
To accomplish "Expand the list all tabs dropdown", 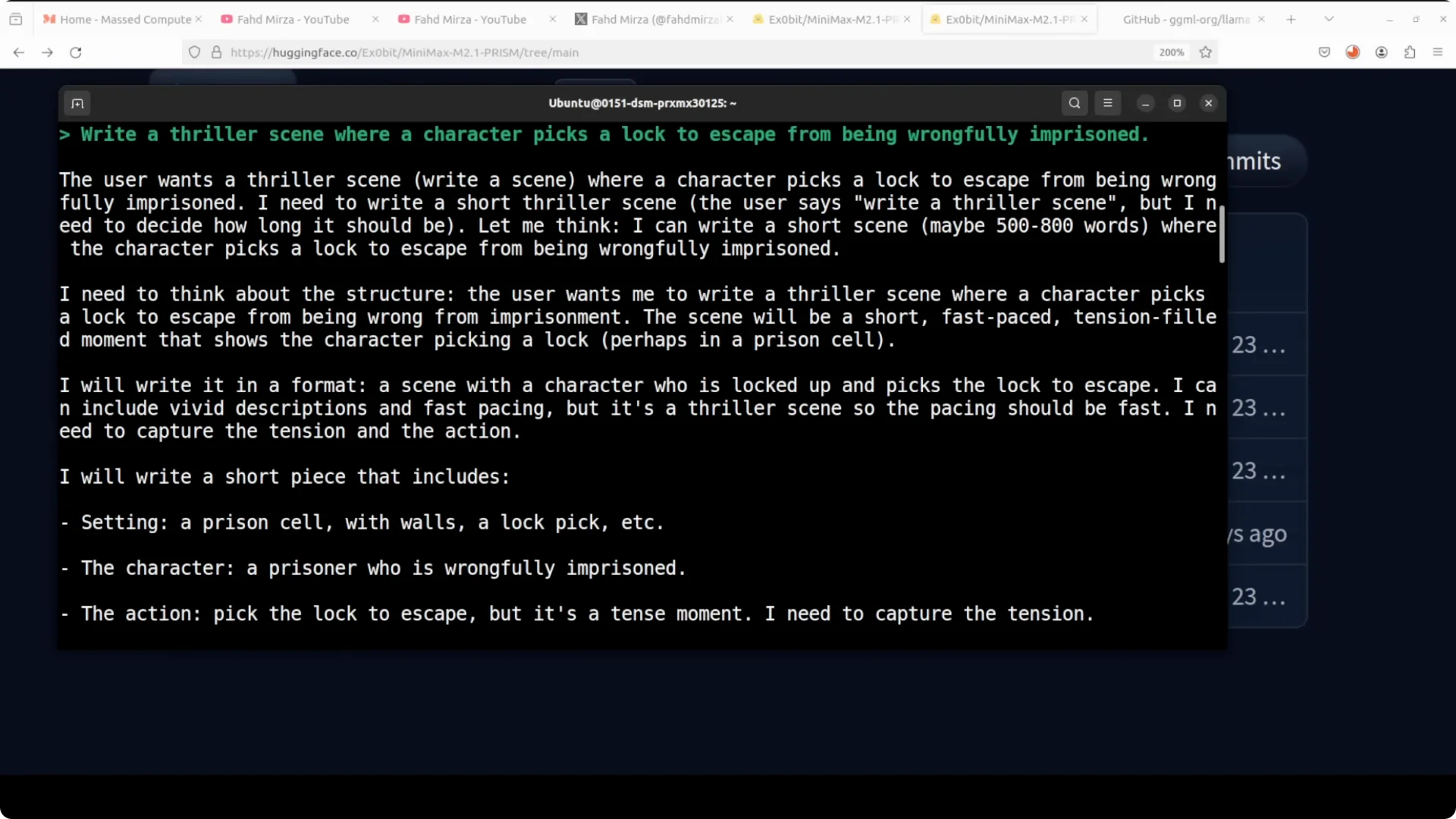I will [1329, 19].
